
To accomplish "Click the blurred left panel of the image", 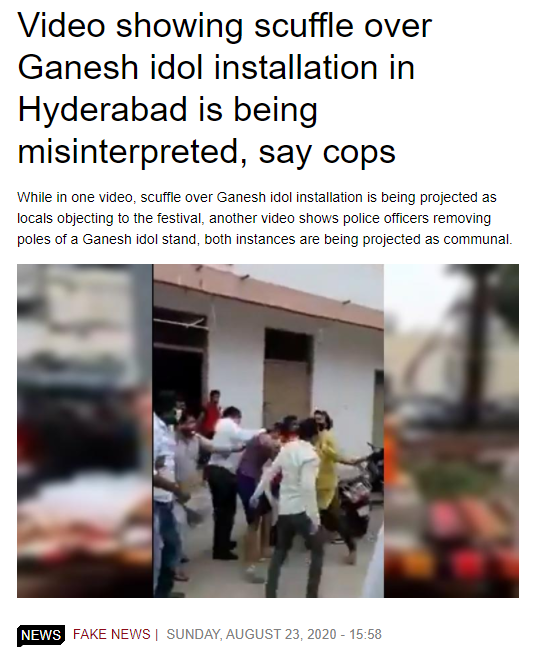I will point(85,431).
